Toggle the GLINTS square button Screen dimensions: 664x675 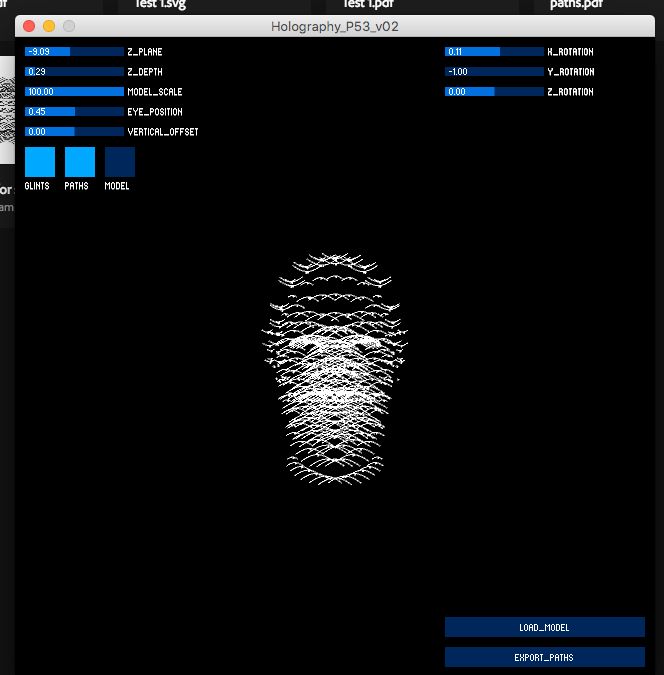click(x=40, y=162)
